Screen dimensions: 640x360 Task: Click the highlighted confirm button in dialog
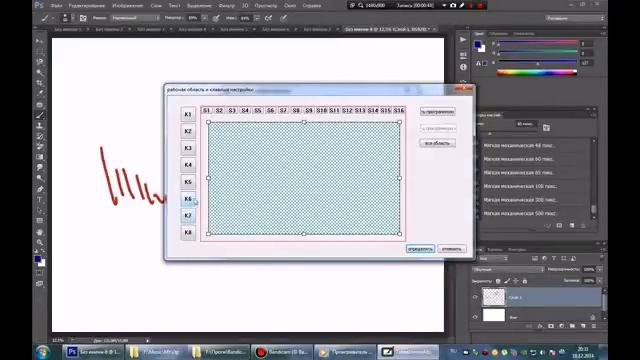pyautogui.click(x=420, y=249)
